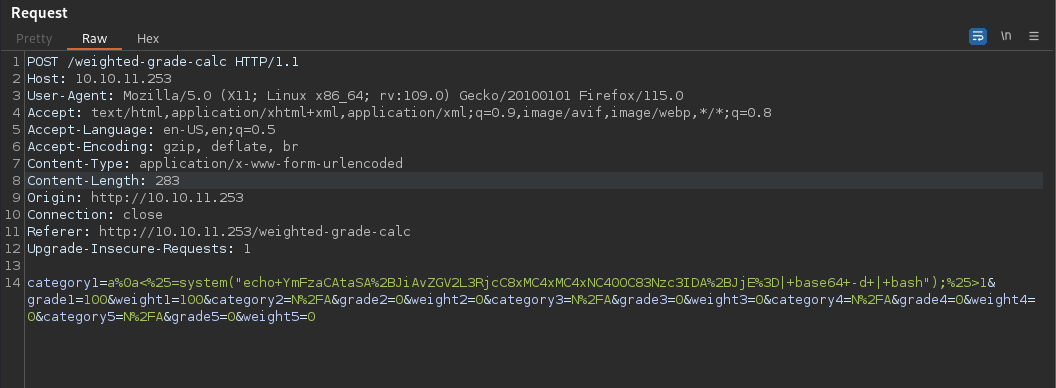Switch to the Hex tab
This screenshot has width=1056, height=388.
148,38
